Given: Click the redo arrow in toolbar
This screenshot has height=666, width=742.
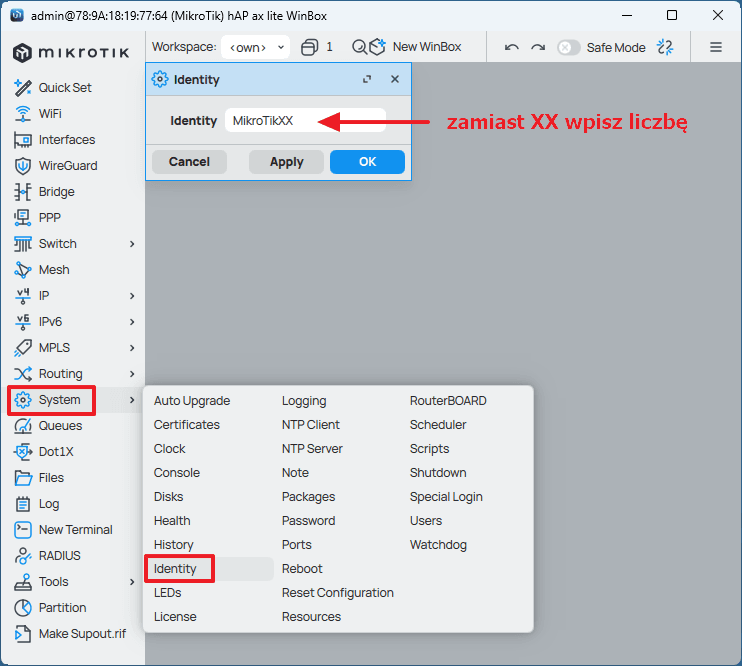Looking at the screenshot, I should (538, 47).
